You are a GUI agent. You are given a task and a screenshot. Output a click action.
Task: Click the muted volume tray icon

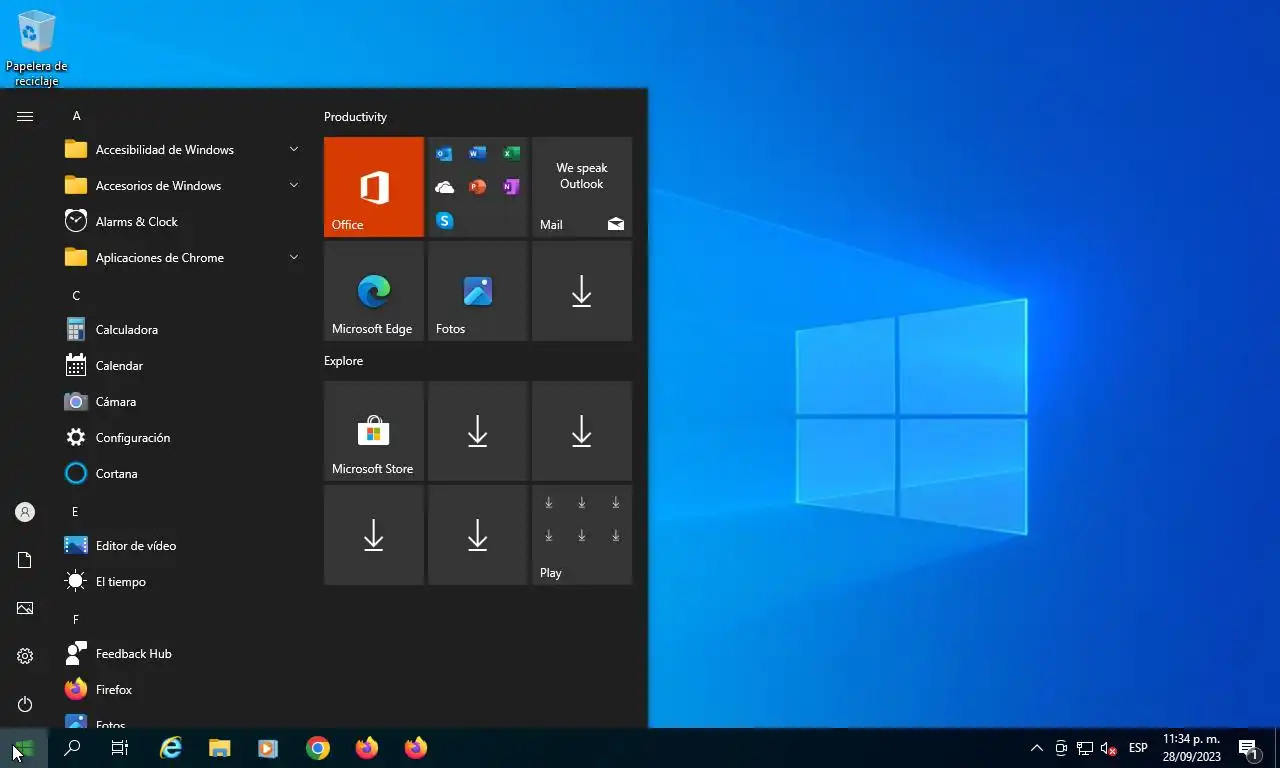(1108, 748)
